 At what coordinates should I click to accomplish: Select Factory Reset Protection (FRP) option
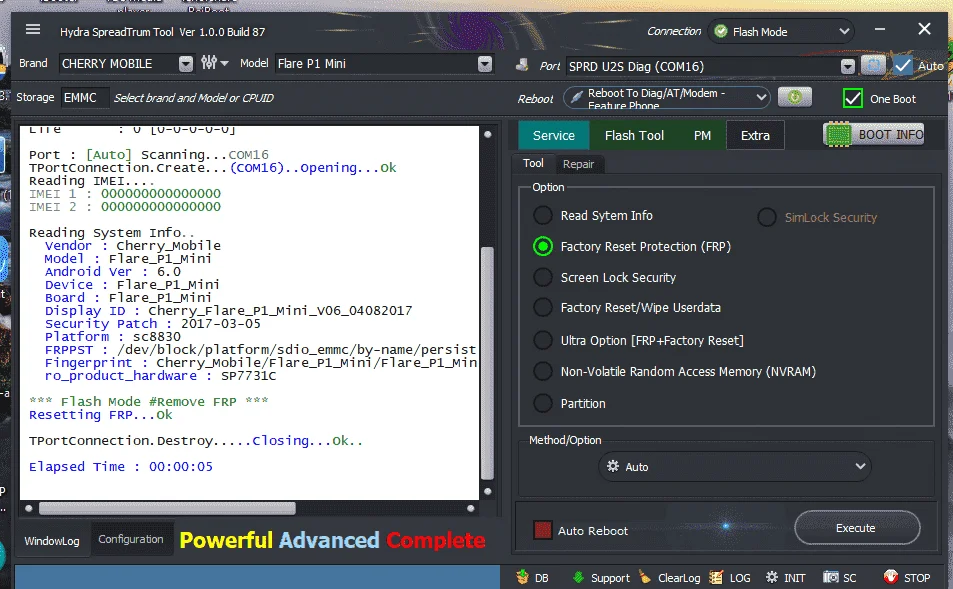pos(543,246)
